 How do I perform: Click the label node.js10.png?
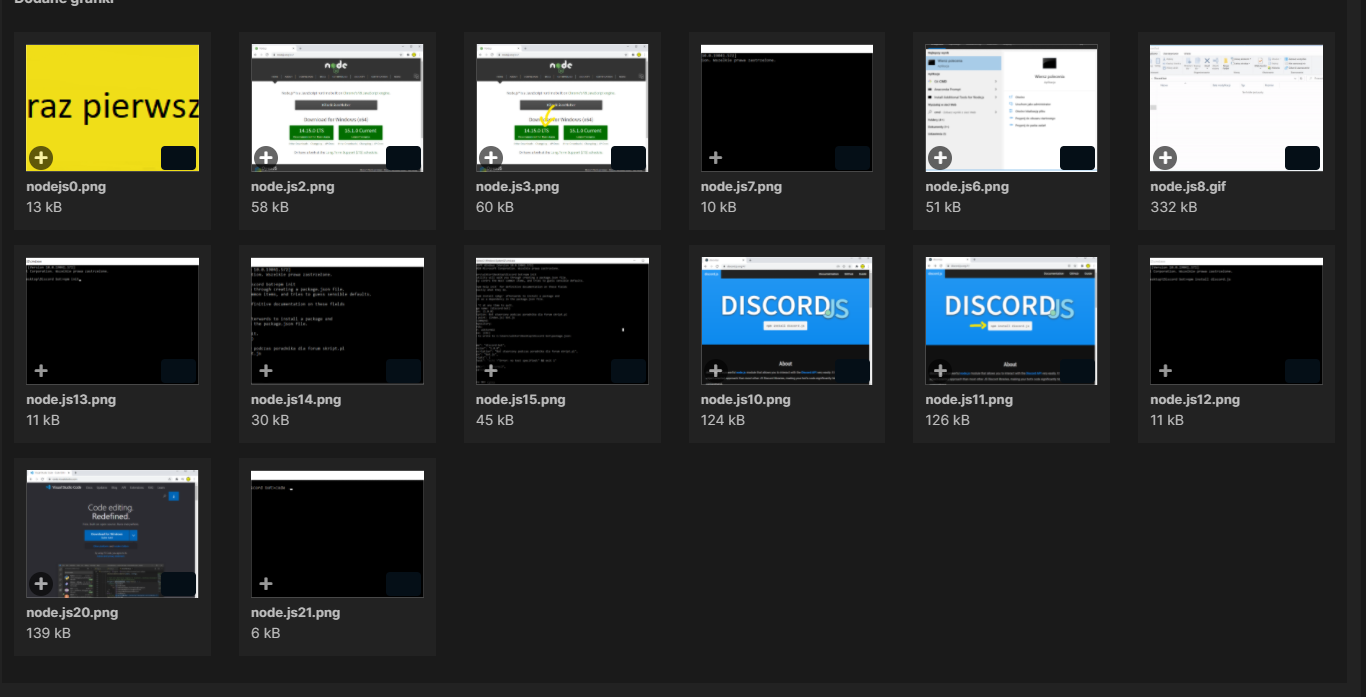tap(746, 400)
